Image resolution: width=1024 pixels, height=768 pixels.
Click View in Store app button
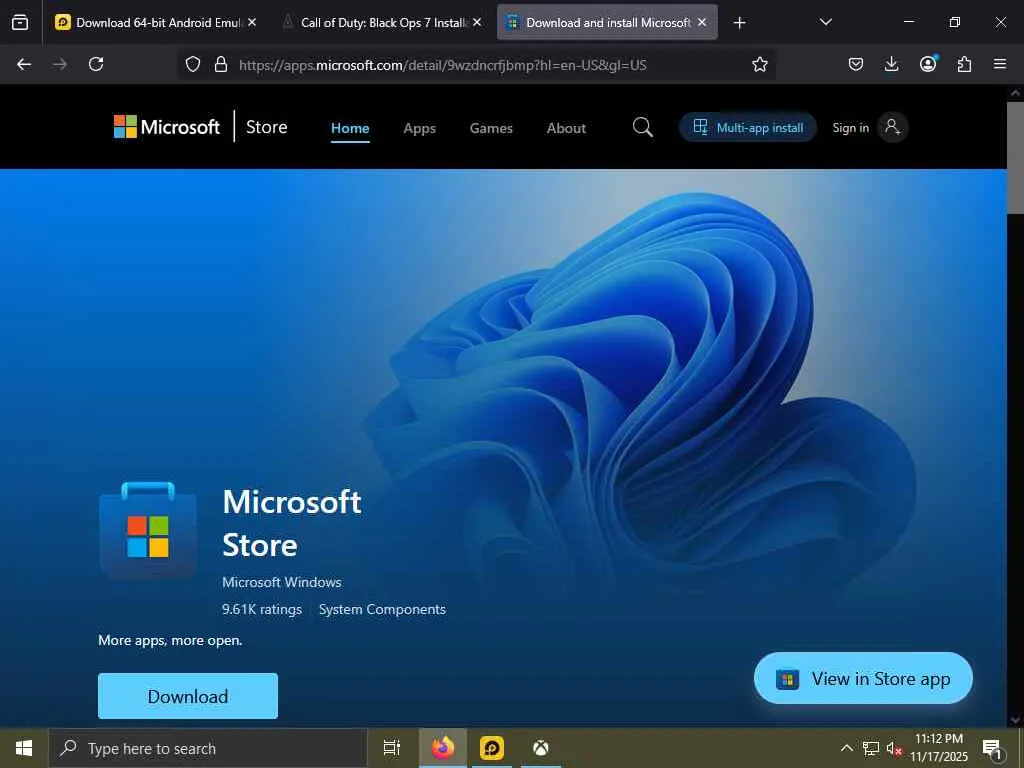[863, 679]
